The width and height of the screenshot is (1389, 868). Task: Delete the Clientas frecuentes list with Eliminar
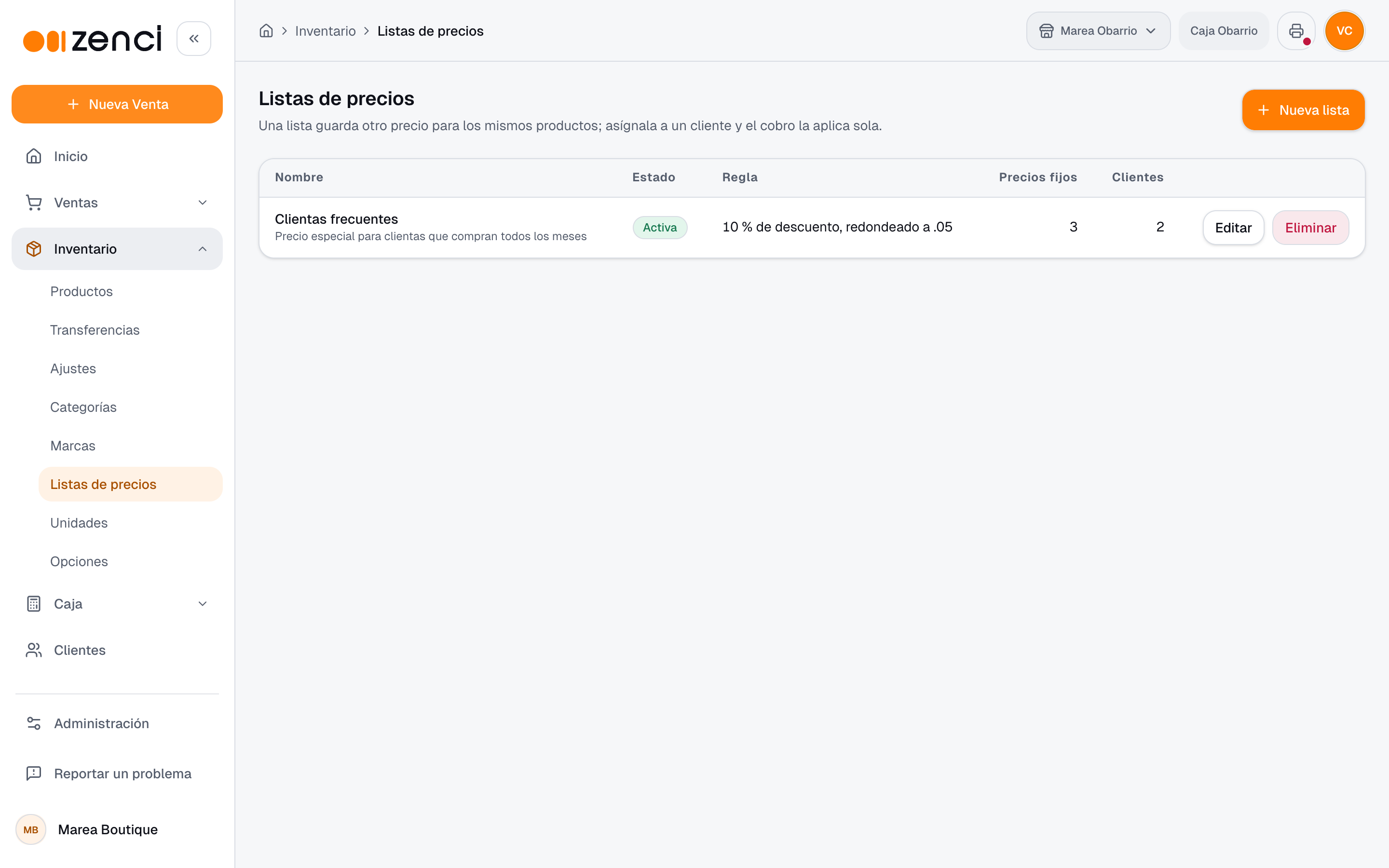pyautogui.click(x=1310, y=227)
